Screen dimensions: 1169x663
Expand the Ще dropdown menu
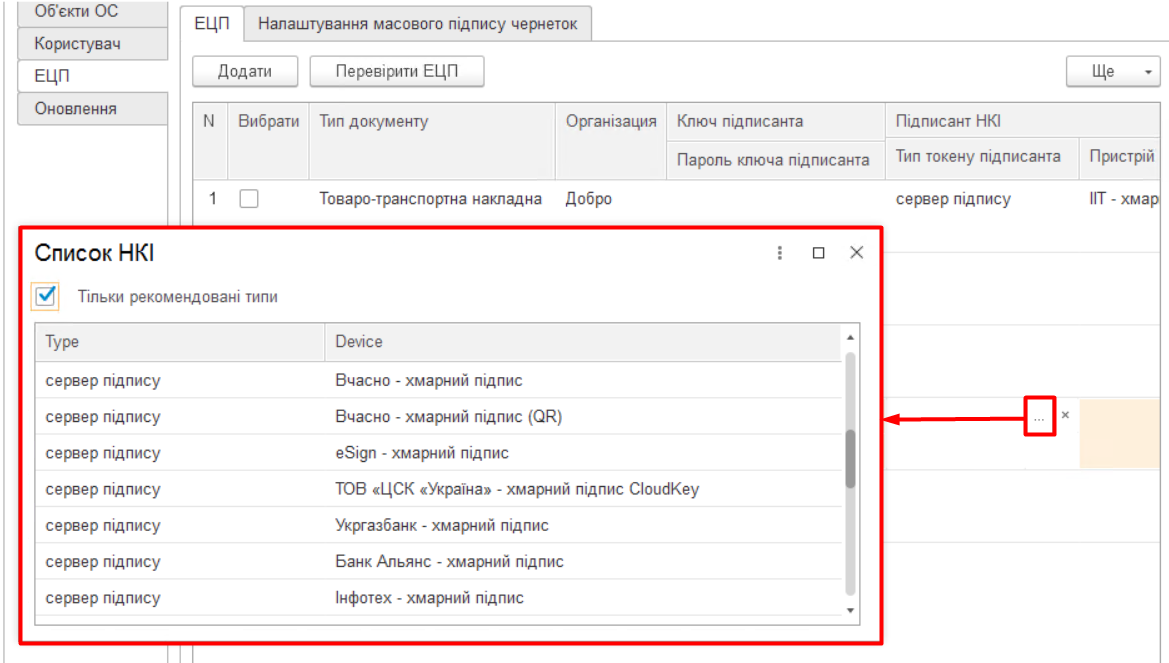tap(1113, 72)
